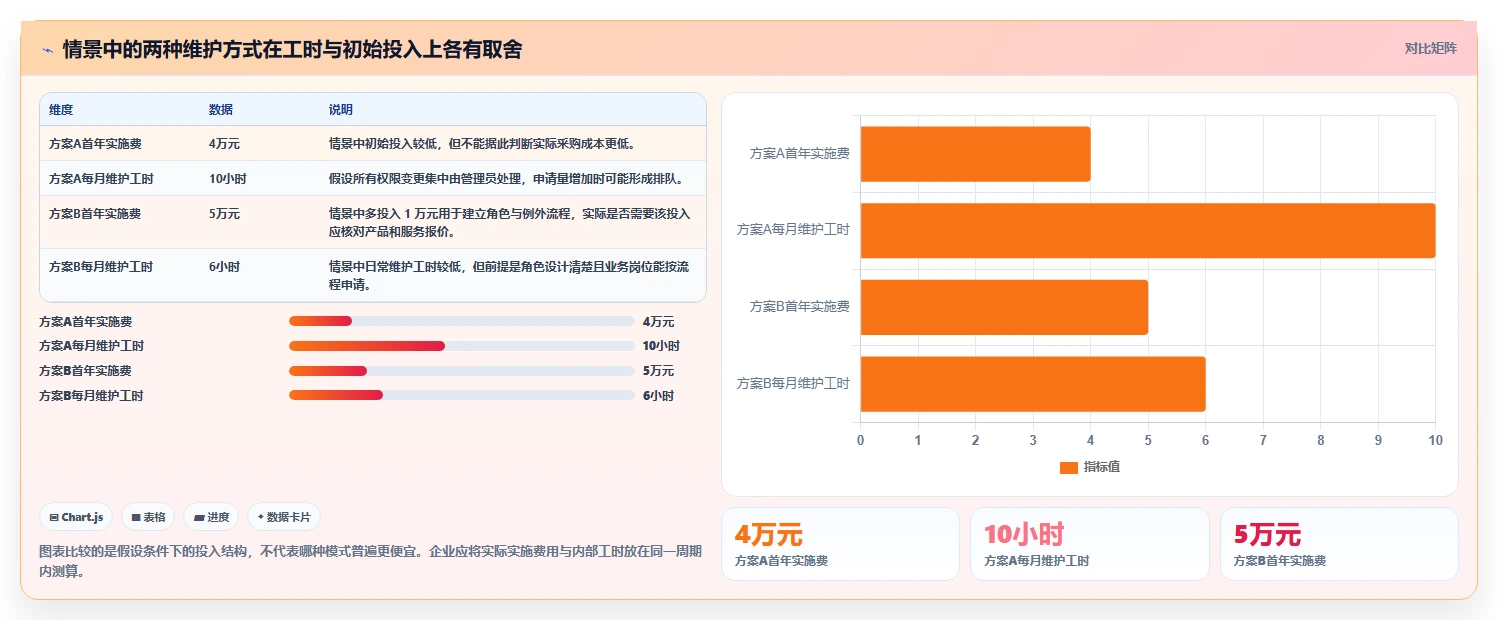The image size is (1498, 620).
Task: Click the 维度 column header
Action: click(x=61, y=109)
